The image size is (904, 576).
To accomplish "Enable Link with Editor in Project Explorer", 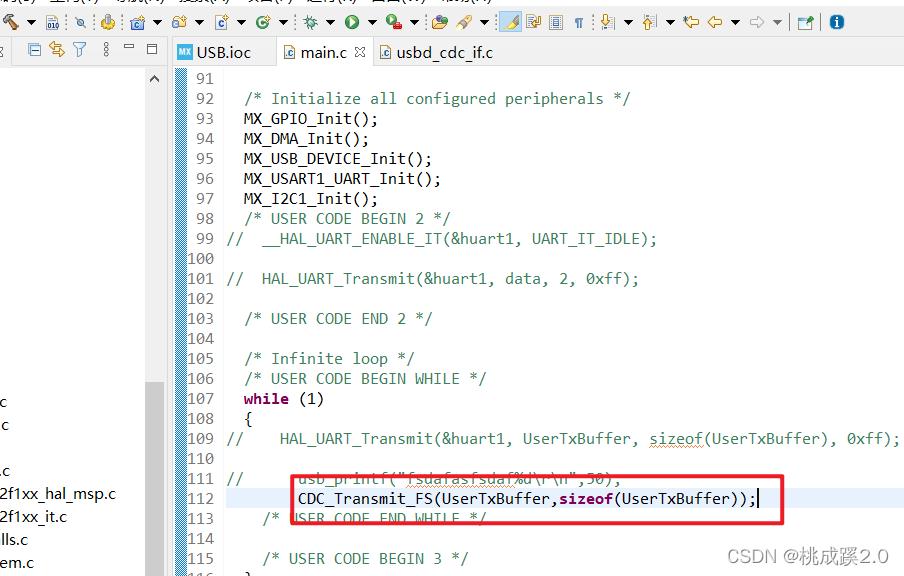I will 56,49.
